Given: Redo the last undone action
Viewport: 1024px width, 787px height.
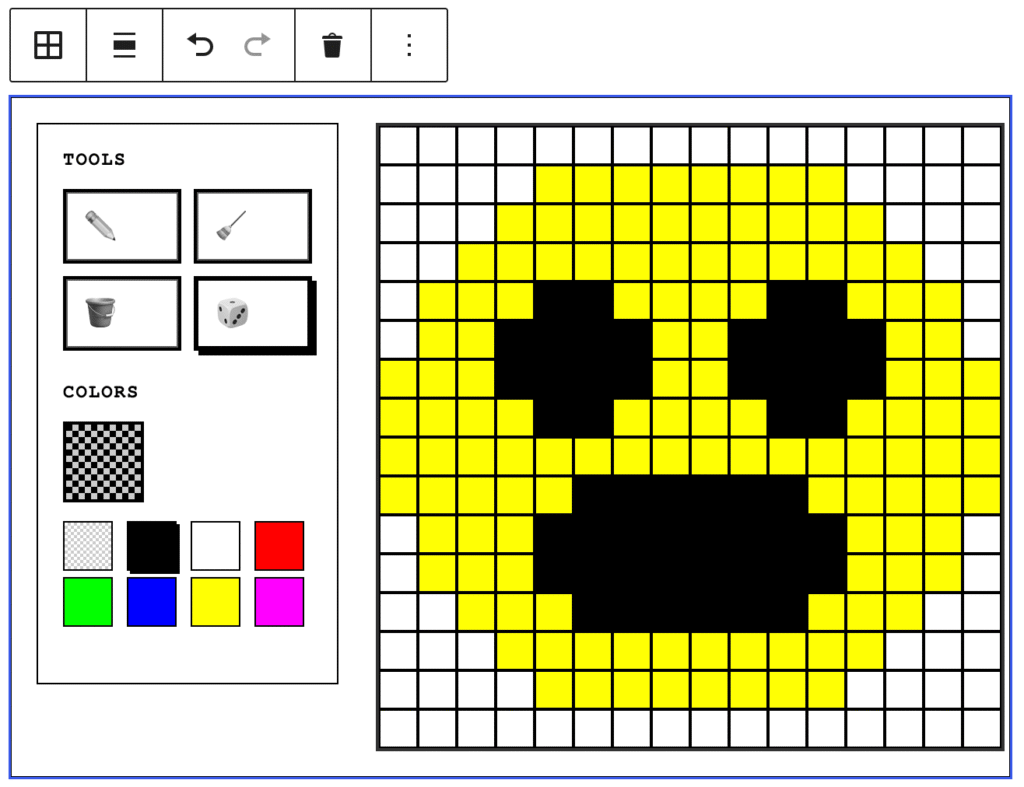Looking at the screenshot, I should click(258, 45).
